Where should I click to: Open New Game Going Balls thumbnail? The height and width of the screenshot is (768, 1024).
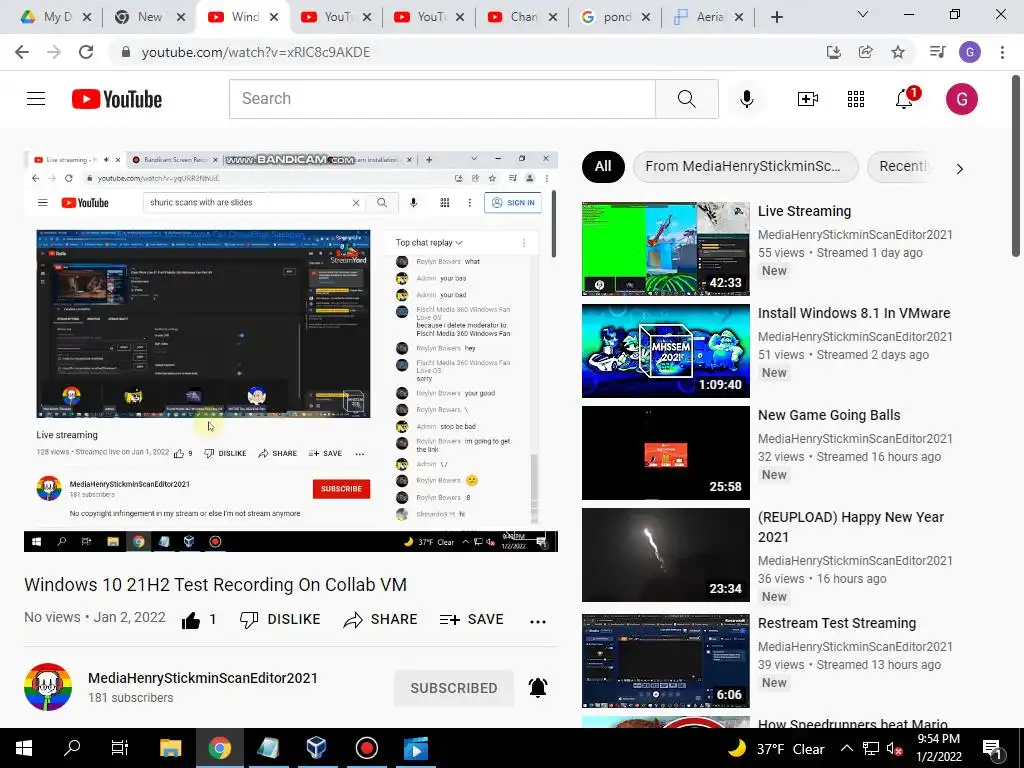[x=665, y=453]
